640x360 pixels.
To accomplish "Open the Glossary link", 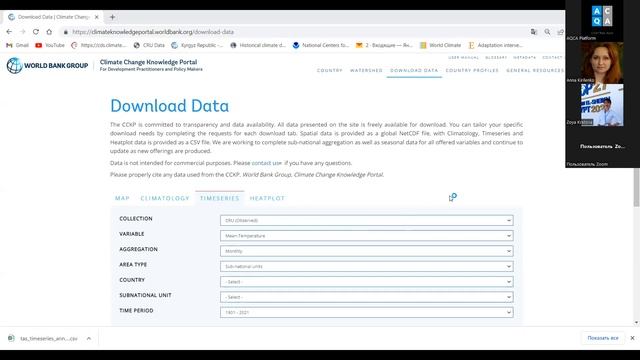I will (496, 58).
